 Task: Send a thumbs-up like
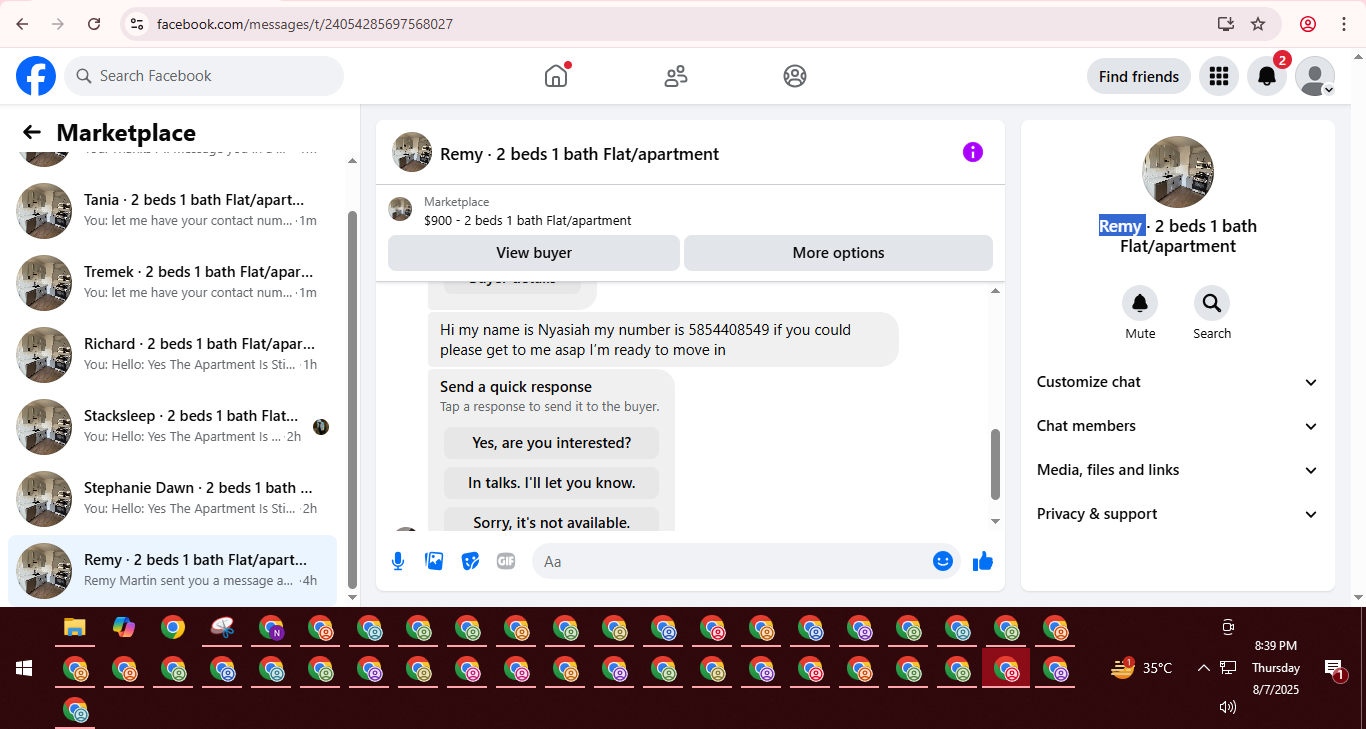[983, 561]
